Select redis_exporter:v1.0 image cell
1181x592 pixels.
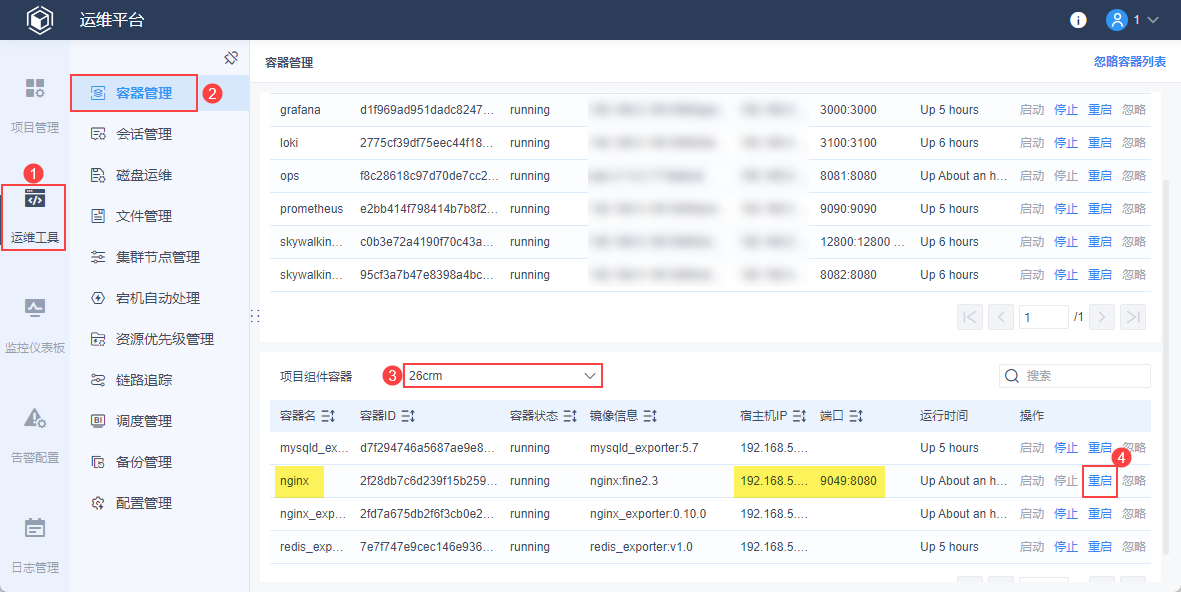pyautogui.click(x=641, y=547)
